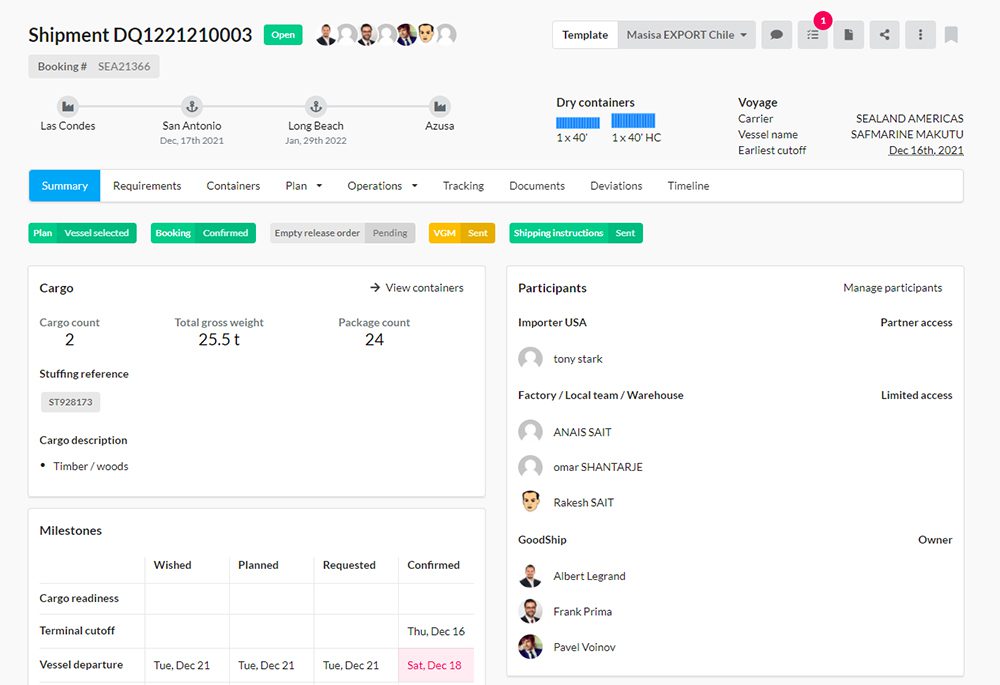This screenshot has width=1000, height=685.
Task: Open the comments speech bubble icon
Action: (x=777, y=35)
